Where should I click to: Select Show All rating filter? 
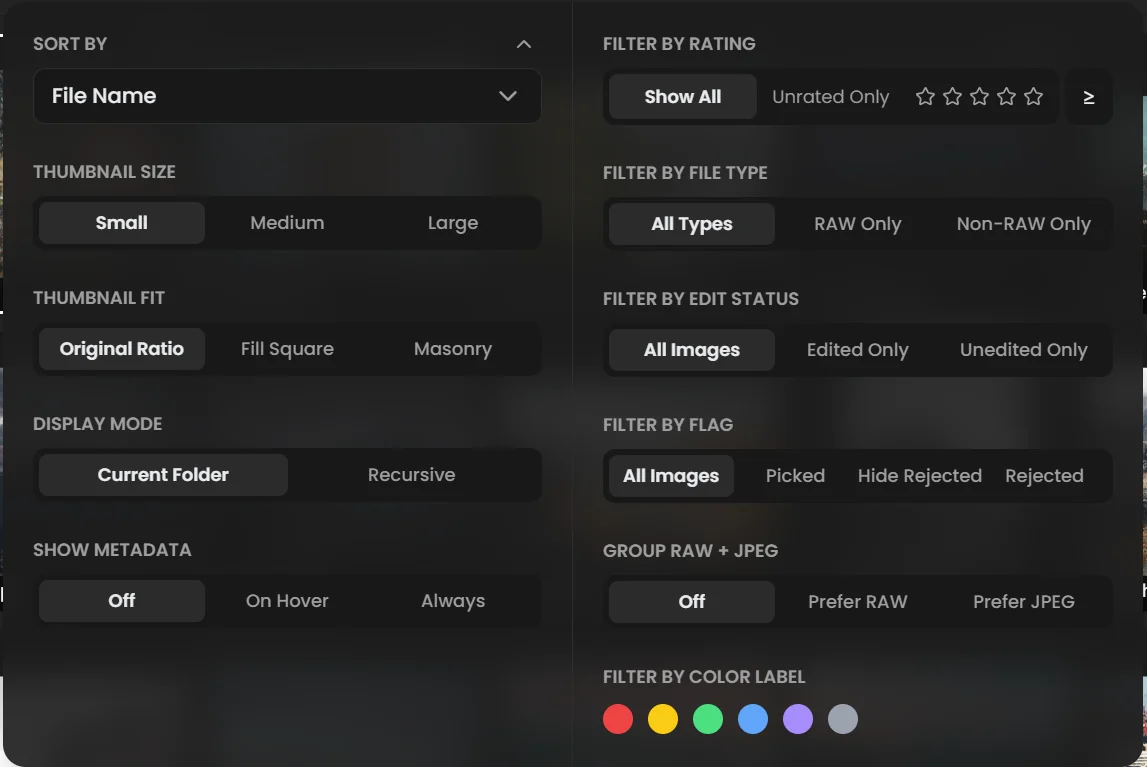click(x=682, y=97)
